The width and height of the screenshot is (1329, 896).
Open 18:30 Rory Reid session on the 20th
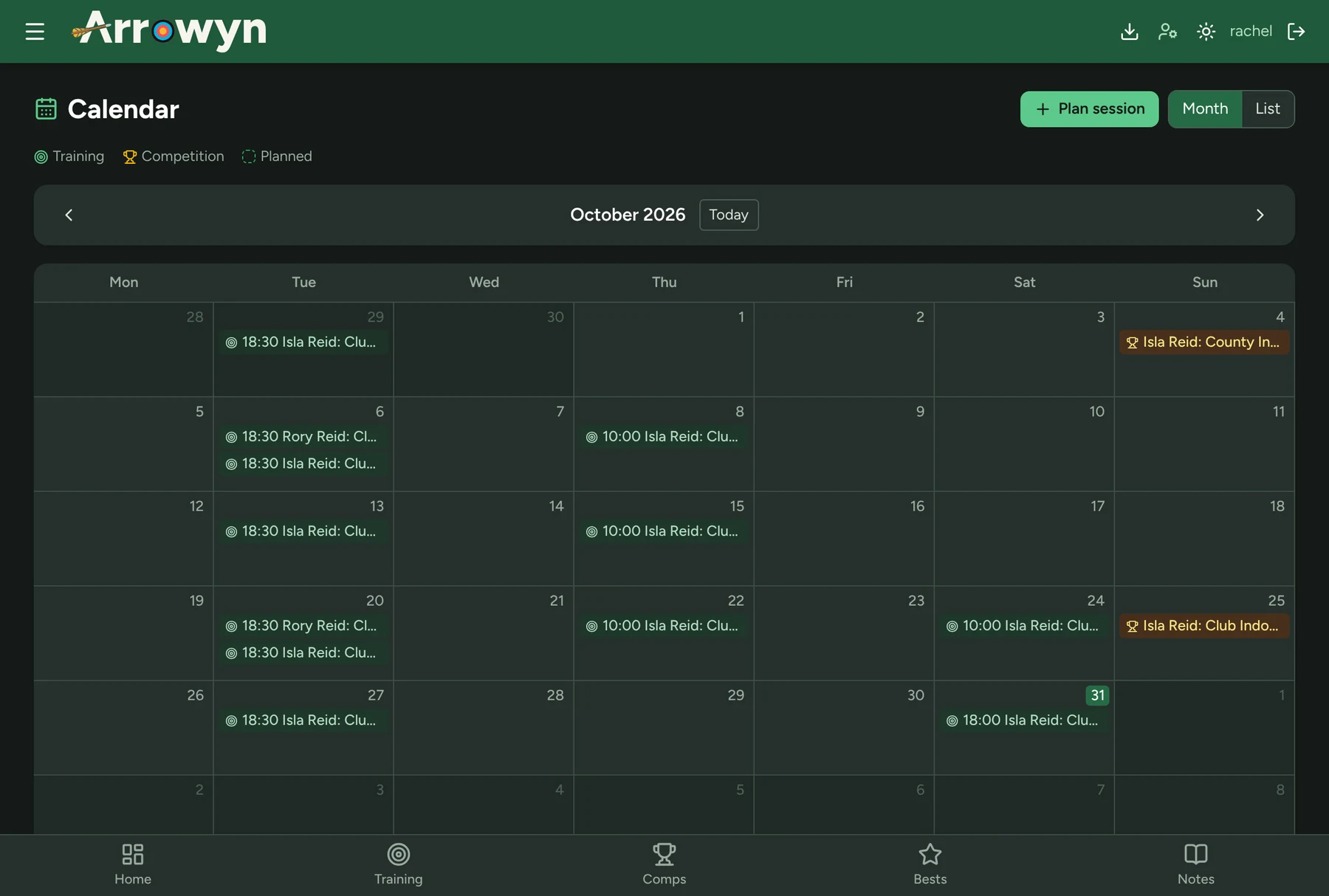click(303, 626)
